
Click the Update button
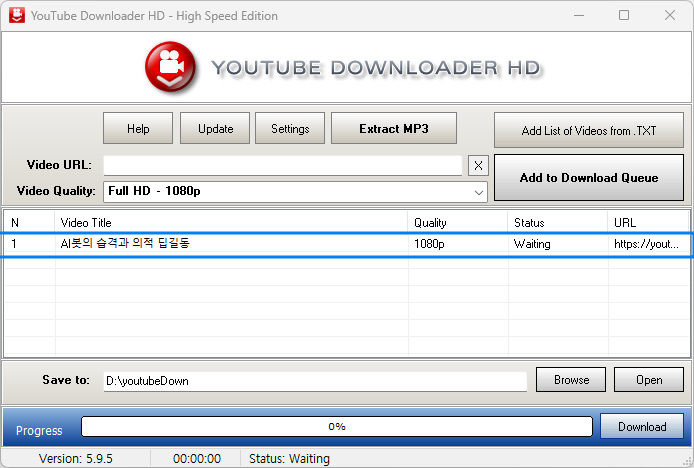click(215, 128)
